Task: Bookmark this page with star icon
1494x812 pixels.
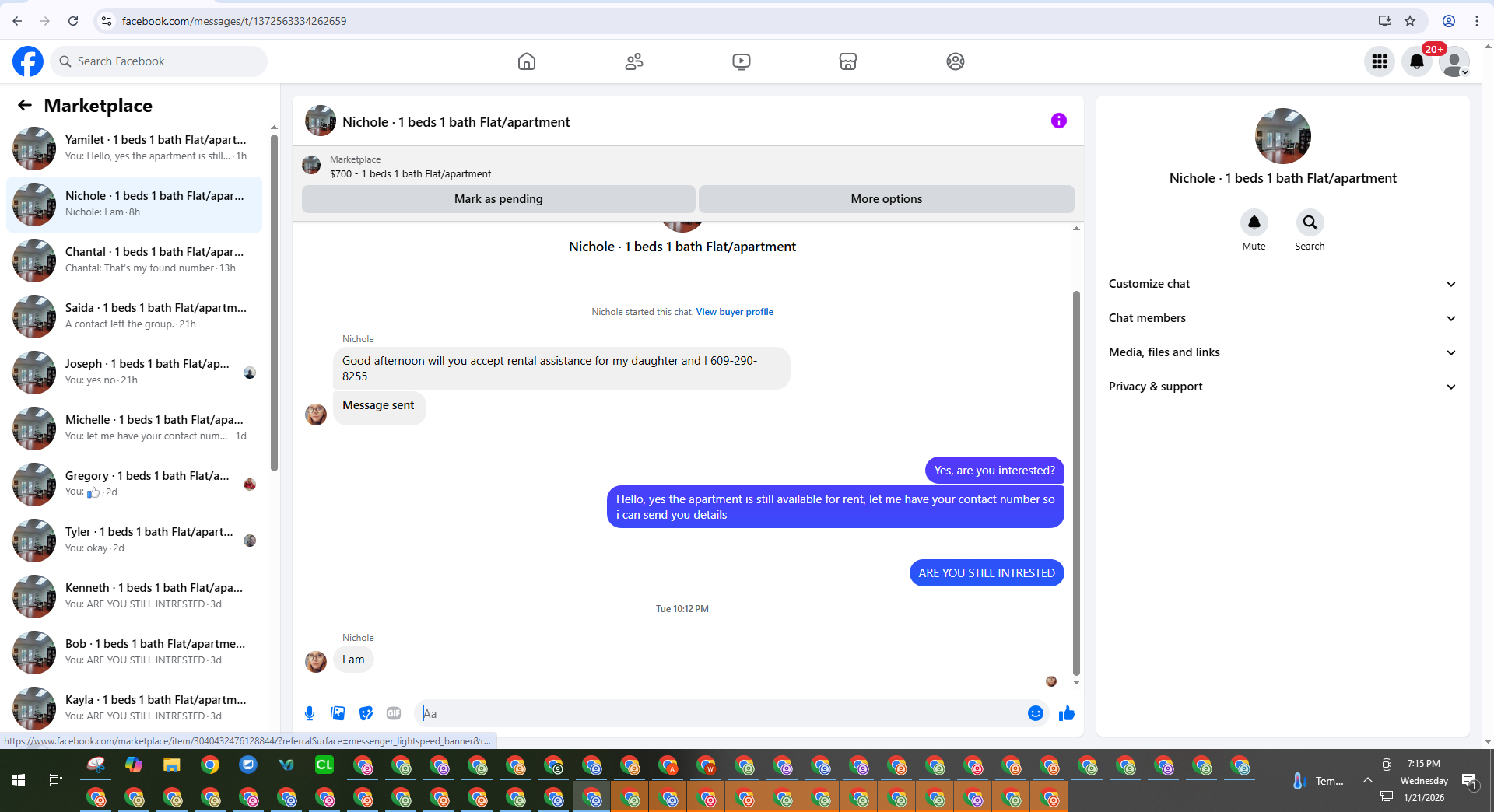Action: coord(1410,21)
